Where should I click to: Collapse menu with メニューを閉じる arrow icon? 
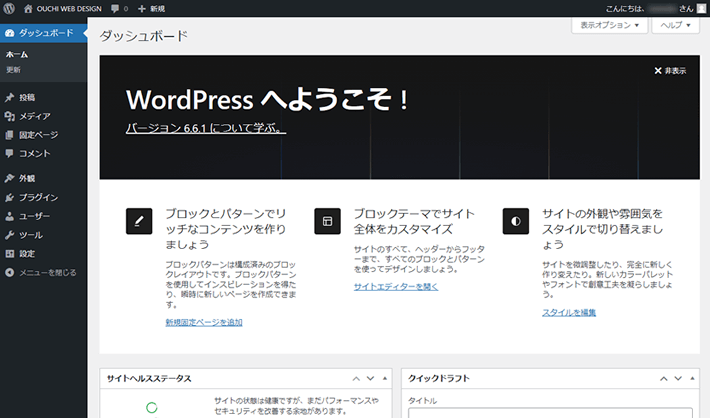[10, 273]
